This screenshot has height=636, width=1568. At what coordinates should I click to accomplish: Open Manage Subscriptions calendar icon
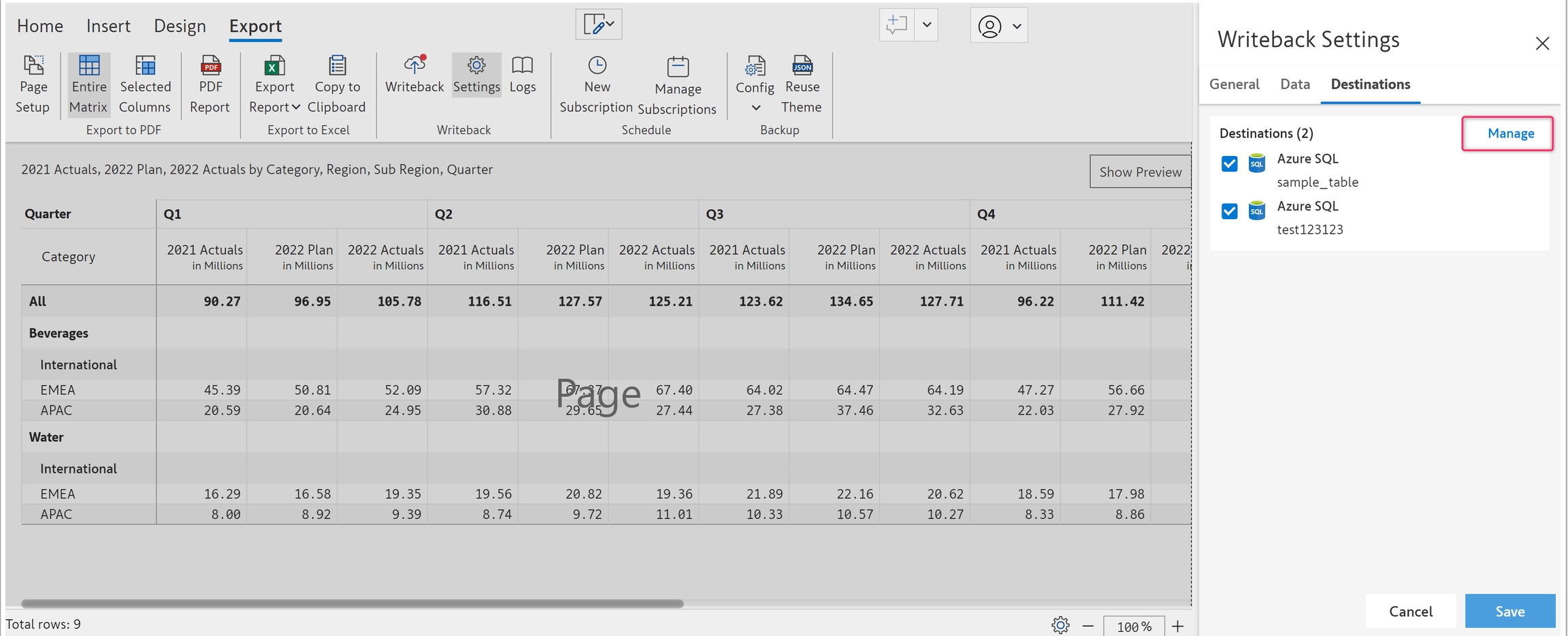point(677,67)
